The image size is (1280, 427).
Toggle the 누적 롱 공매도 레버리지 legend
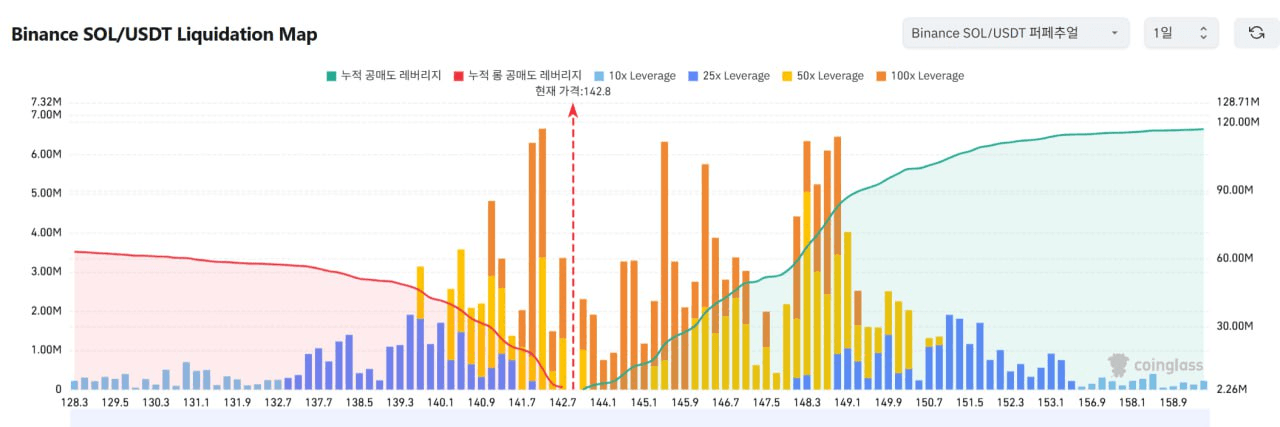[x=517, y=76]
